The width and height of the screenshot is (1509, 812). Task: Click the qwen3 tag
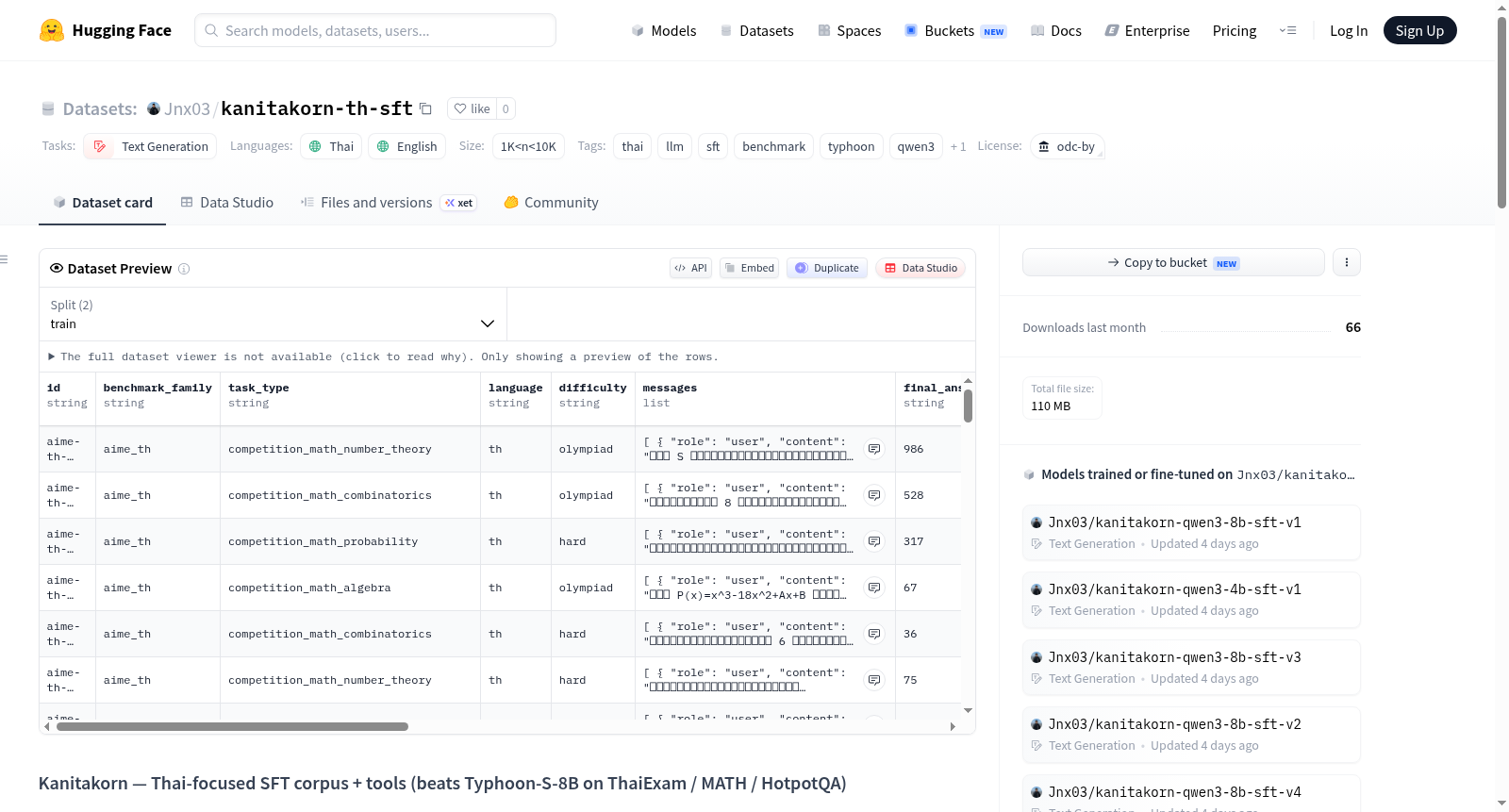(x=916, y=146)
